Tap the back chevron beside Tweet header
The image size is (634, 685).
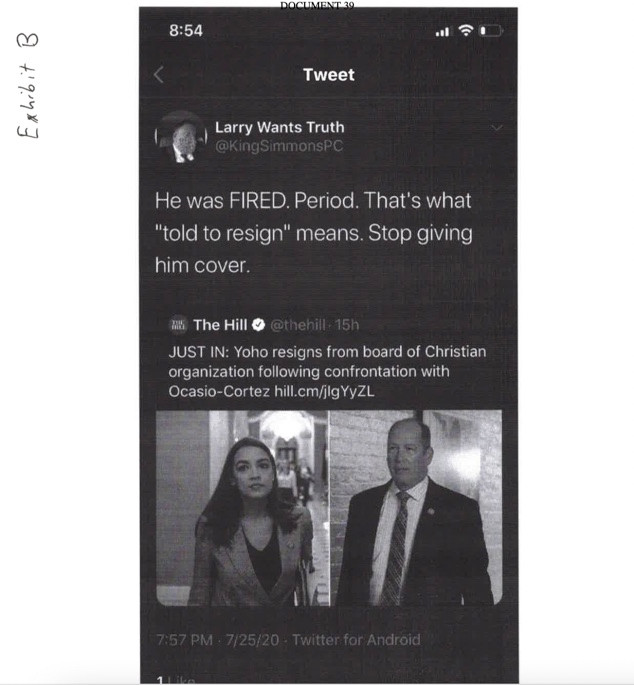(x=159, y=75)
